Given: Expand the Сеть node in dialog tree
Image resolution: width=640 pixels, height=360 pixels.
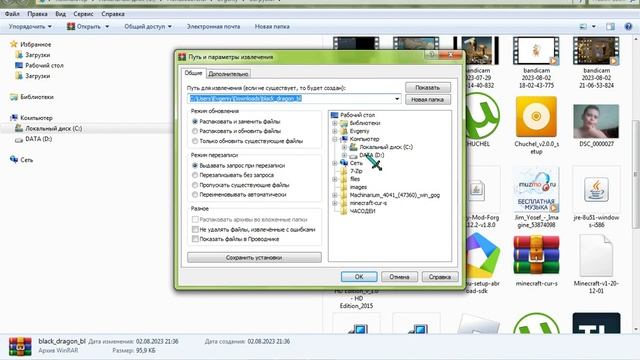Looking at the screenshot, I should pos(335,163).
